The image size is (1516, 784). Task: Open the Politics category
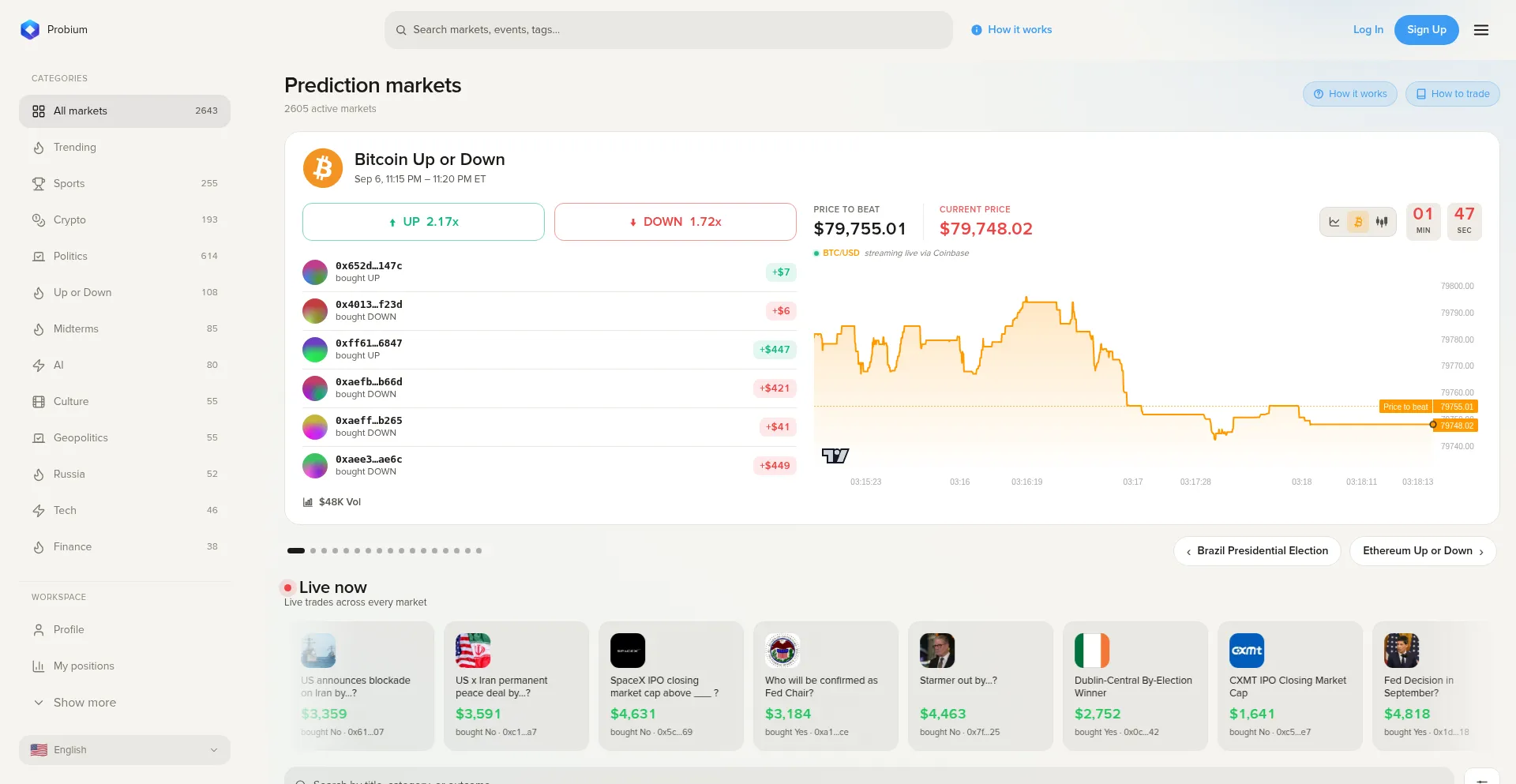tap(125, 257)
